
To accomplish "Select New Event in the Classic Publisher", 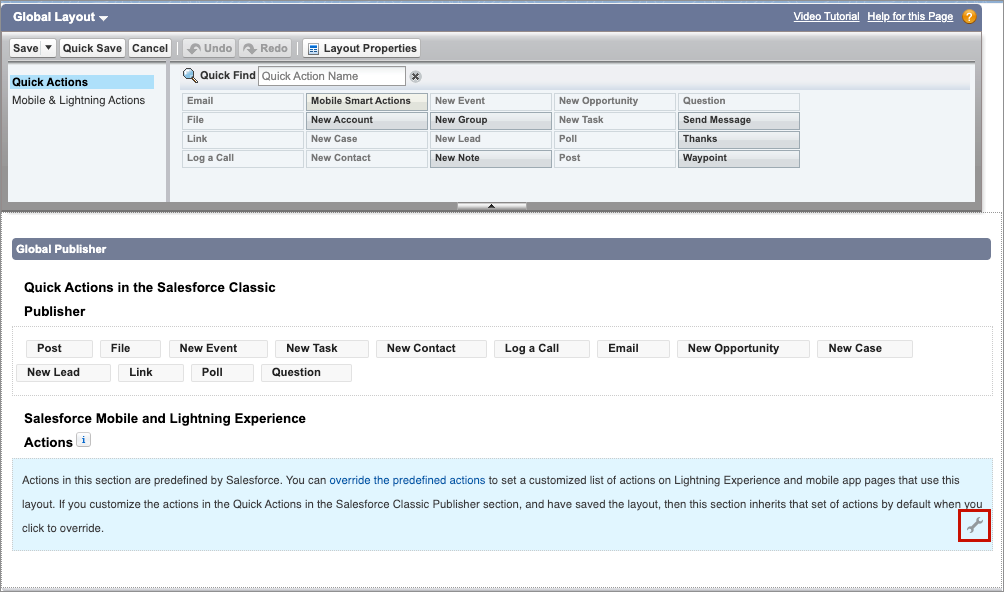I will pyautogui.click(x=218, y=349).
